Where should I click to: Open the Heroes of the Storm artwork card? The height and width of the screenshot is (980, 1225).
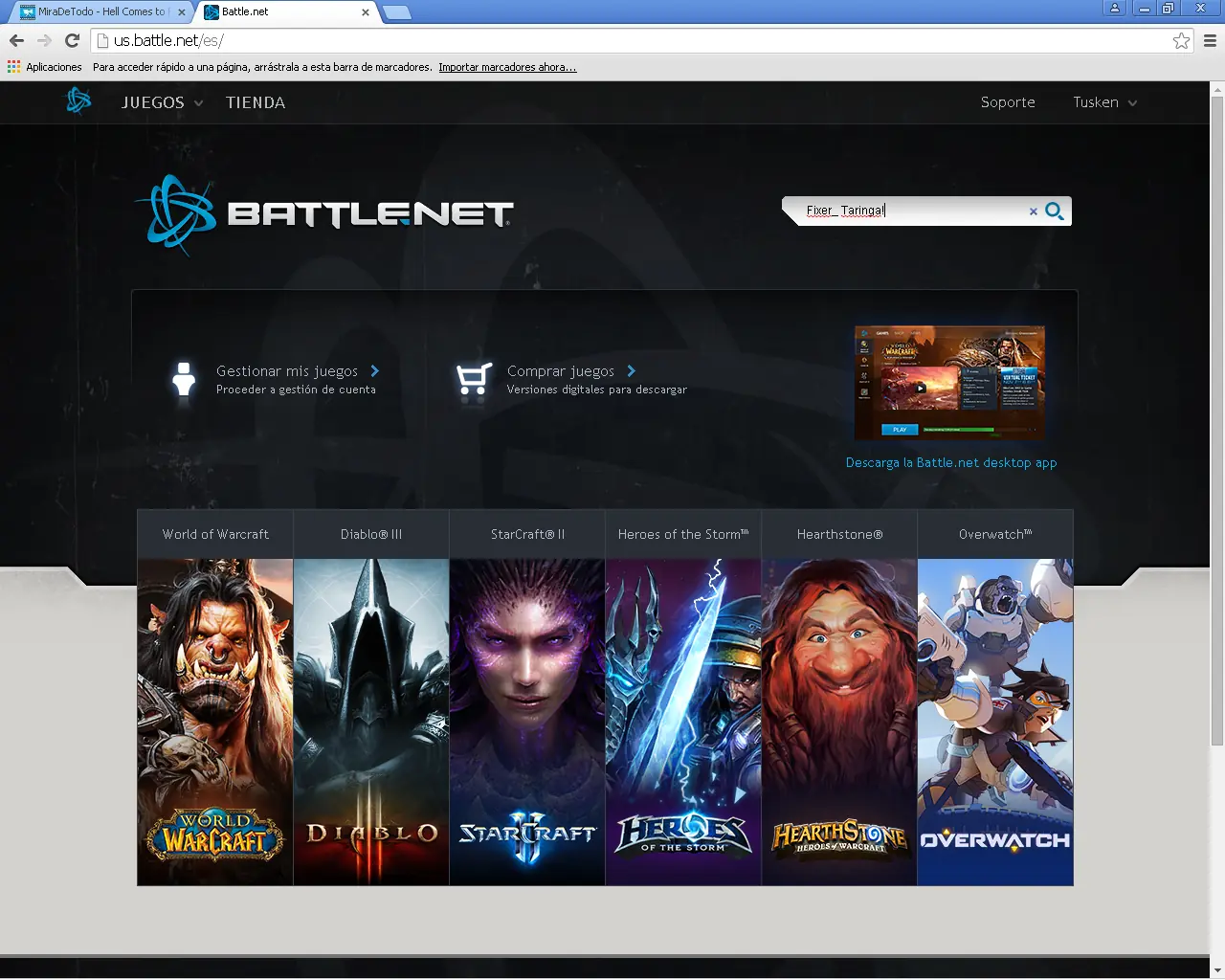click(x=683, y=723)
